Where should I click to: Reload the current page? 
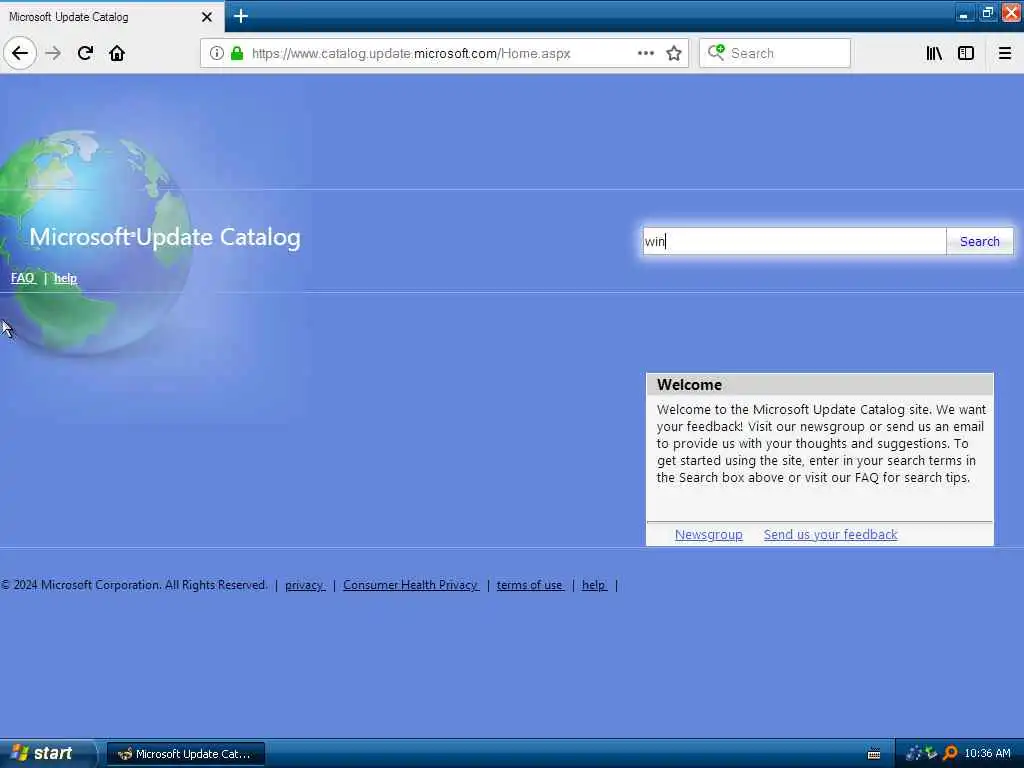85,53
